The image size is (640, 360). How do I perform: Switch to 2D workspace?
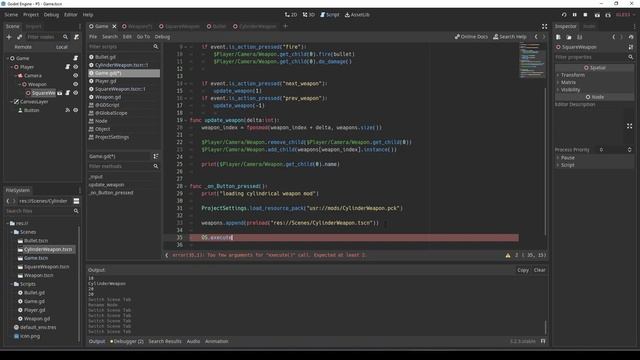click(291, 15)
